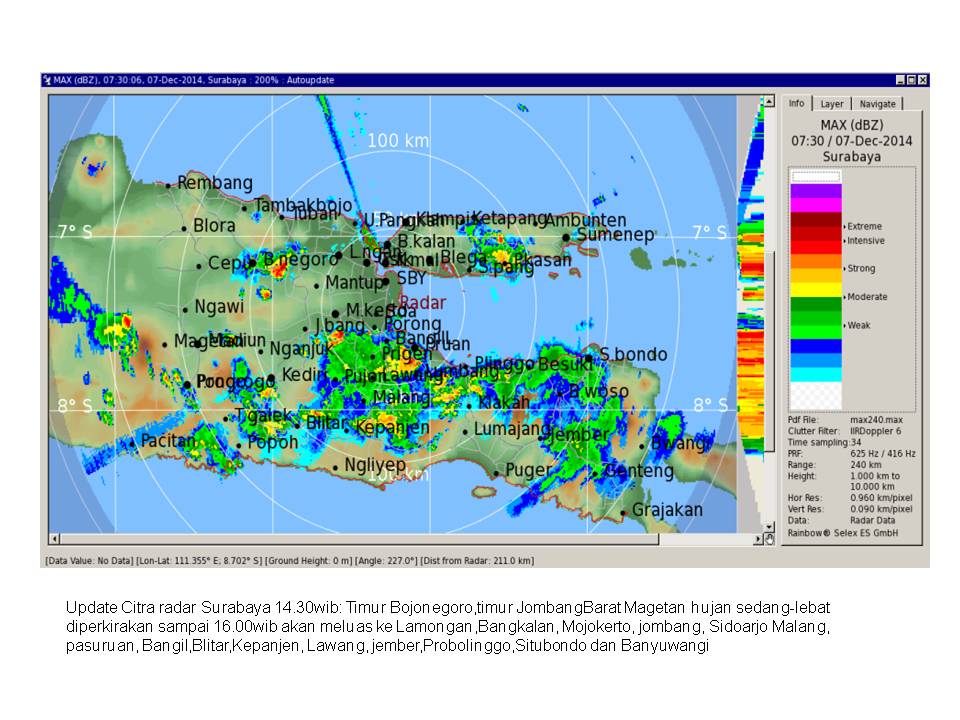The width and height of the screenshot is (960, 720).
Task: Click the Data Value status bar entry
Action: click(x=89, y=561)
